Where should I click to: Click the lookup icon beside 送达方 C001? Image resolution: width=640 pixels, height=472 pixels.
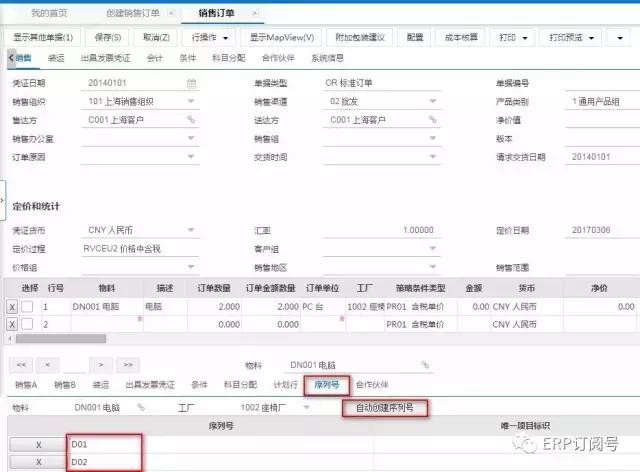tap(433, 119)
